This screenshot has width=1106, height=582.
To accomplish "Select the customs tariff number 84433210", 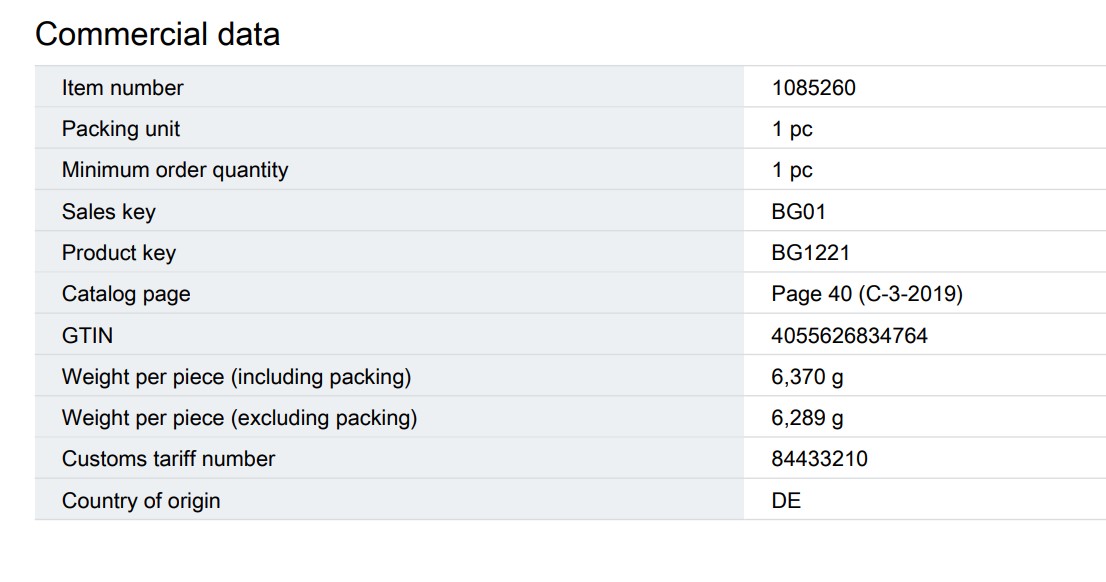I will click(819, 459).
